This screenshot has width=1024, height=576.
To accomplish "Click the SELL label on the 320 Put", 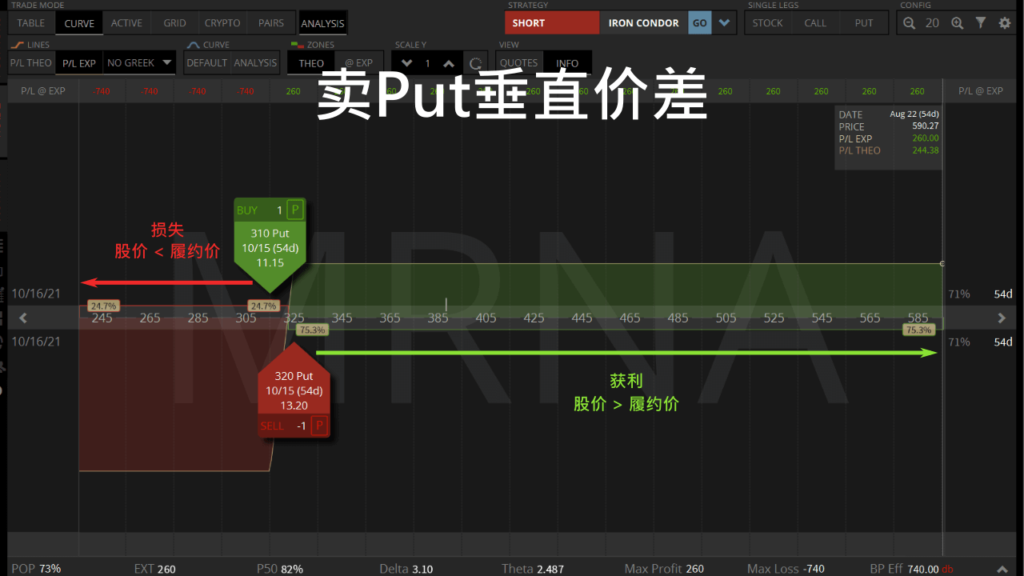I will tap(272, 426).
